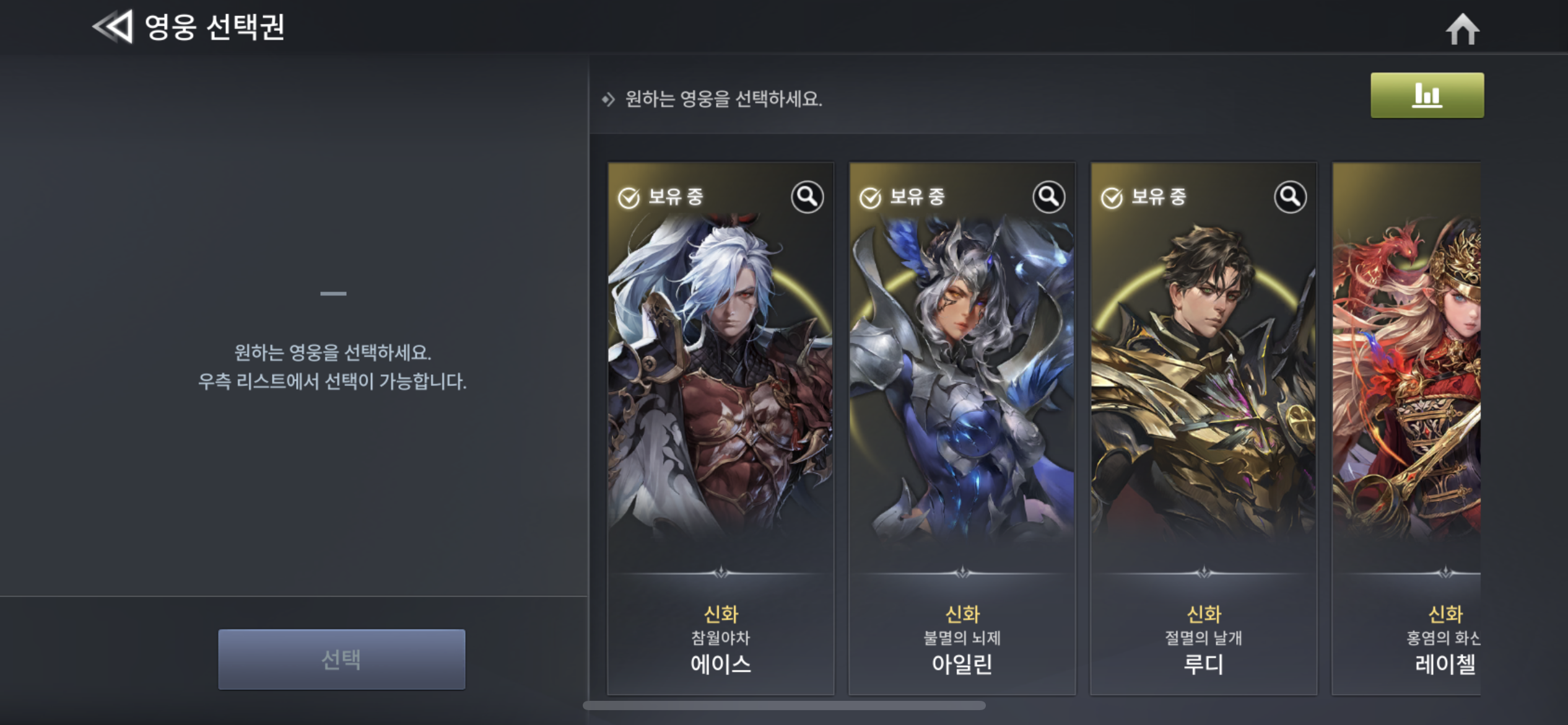Open the green statistics chart button
This screenshot has width=1568, height=725.
click(x=1427, y=95)
